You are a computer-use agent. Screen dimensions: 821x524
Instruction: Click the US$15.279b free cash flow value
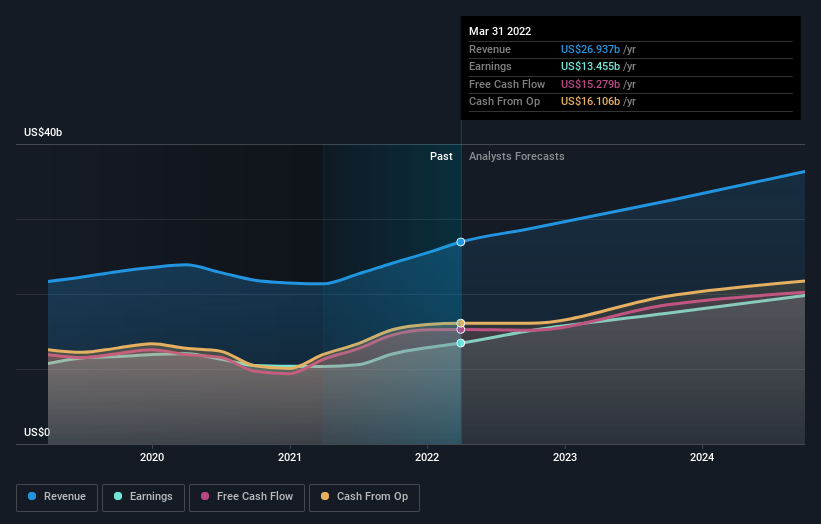(x=591, y=84)
